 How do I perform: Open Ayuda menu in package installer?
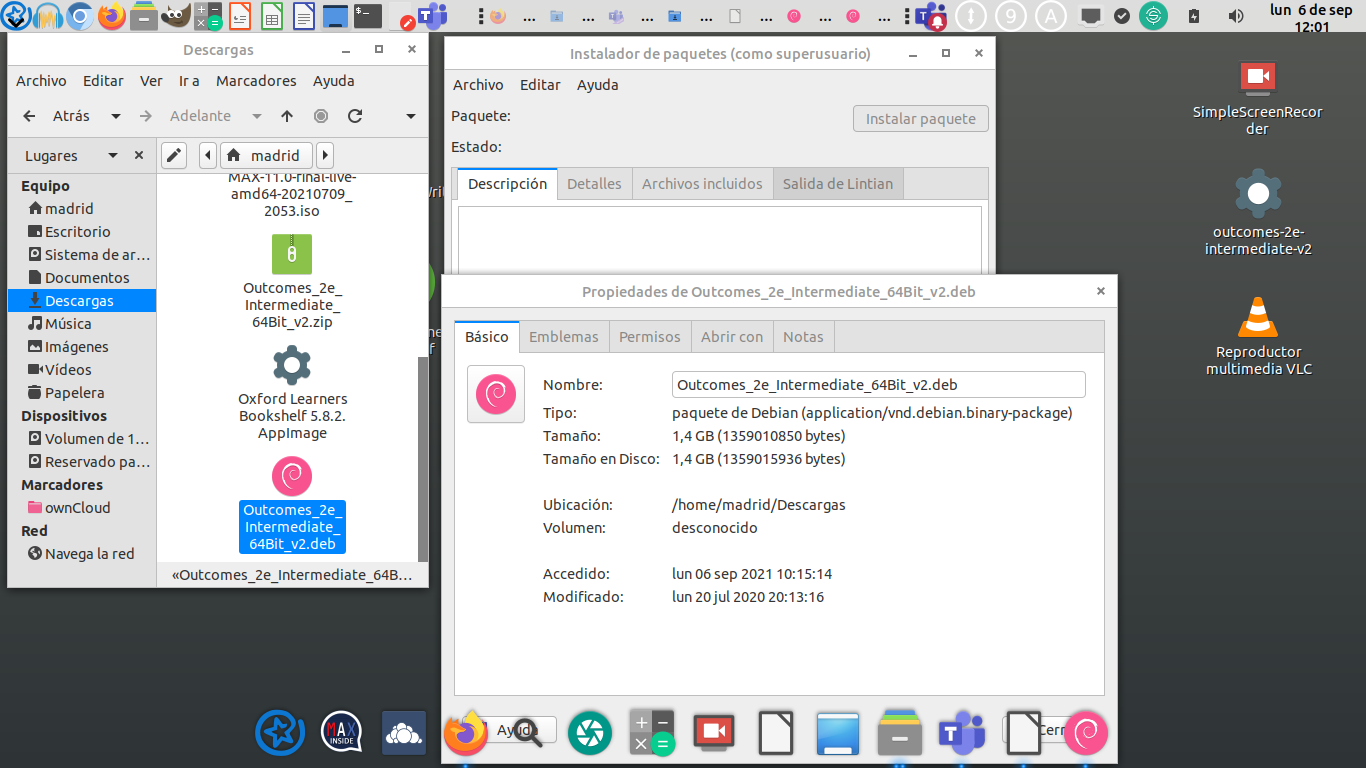(598, 85)
